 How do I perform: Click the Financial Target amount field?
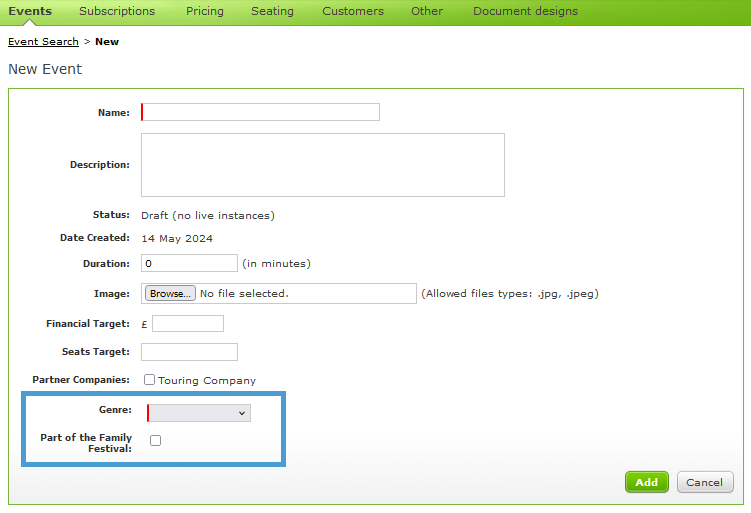pos(188,324)
